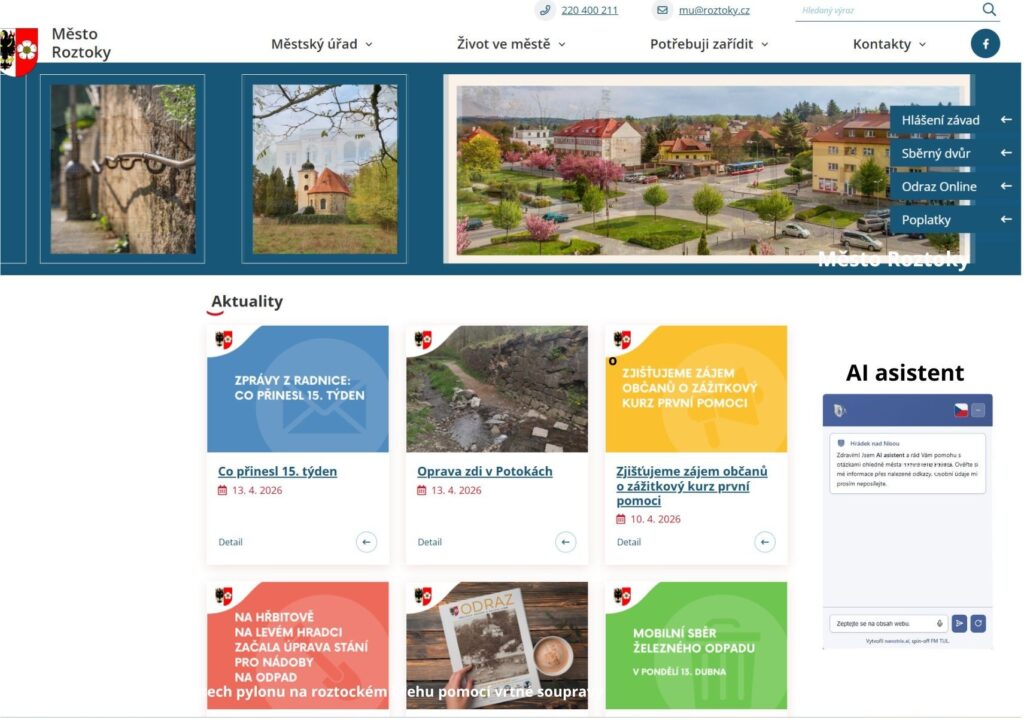Click the Město Roztoky coat of arms logo

[19, 52]
